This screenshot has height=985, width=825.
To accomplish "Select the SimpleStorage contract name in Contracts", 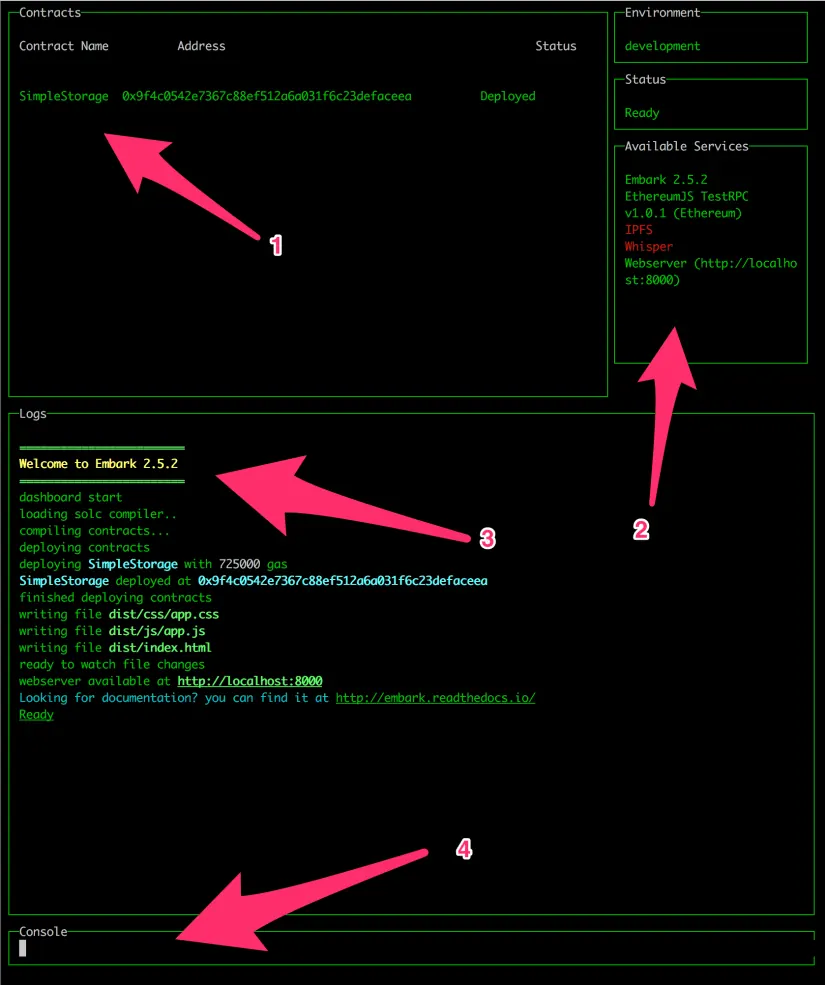I will pyautogui.click(x=63, y=96).
